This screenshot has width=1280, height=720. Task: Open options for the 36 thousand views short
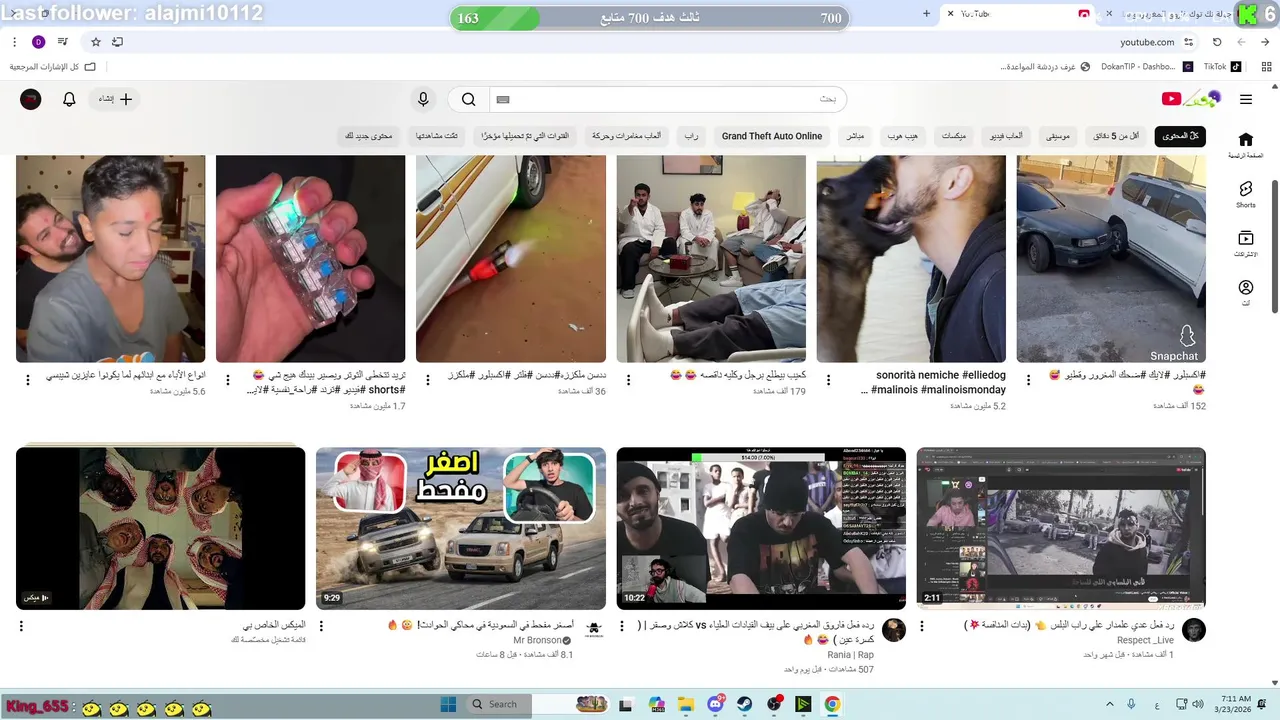coord(428,380)
